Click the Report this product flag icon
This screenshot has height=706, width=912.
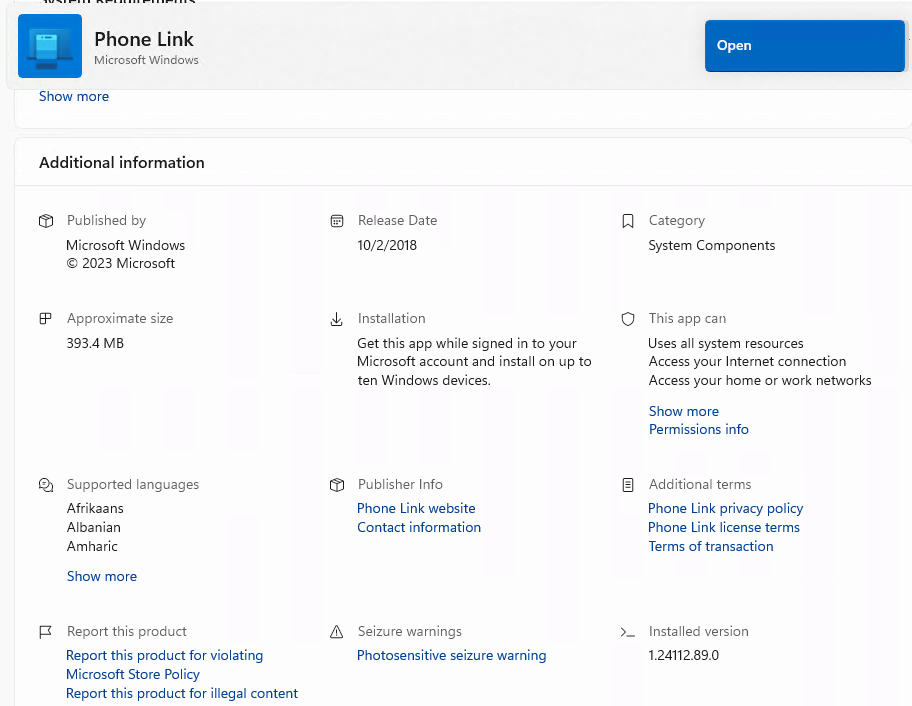point(45,632)
